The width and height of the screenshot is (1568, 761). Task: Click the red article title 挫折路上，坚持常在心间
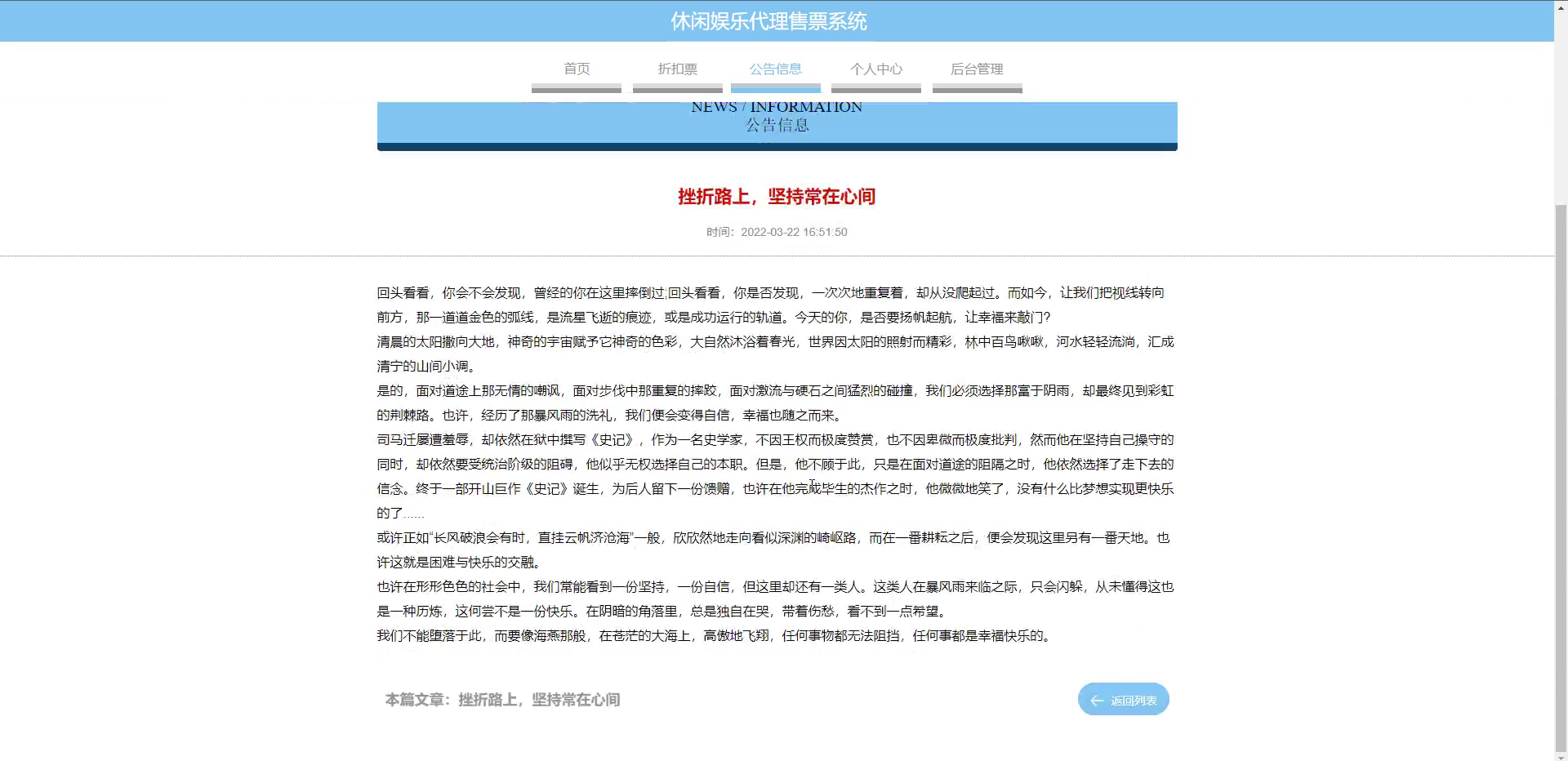pos(777,197)
